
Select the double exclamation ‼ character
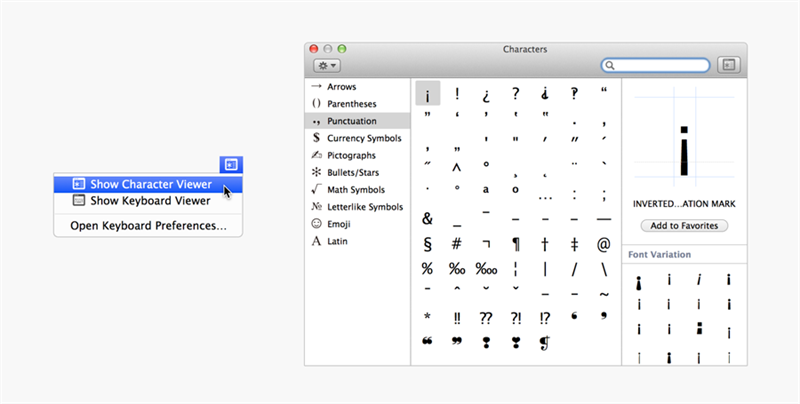click(457, 318)
